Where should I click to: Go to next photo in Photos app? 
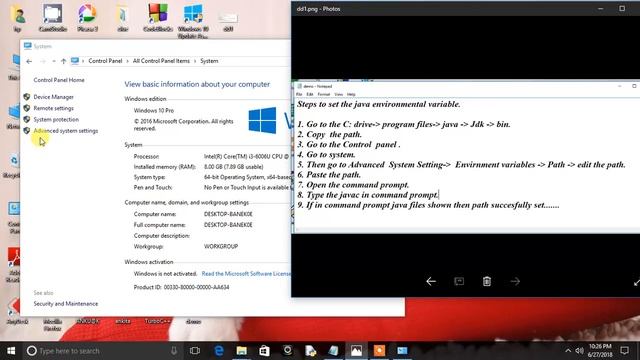point(515,281)
